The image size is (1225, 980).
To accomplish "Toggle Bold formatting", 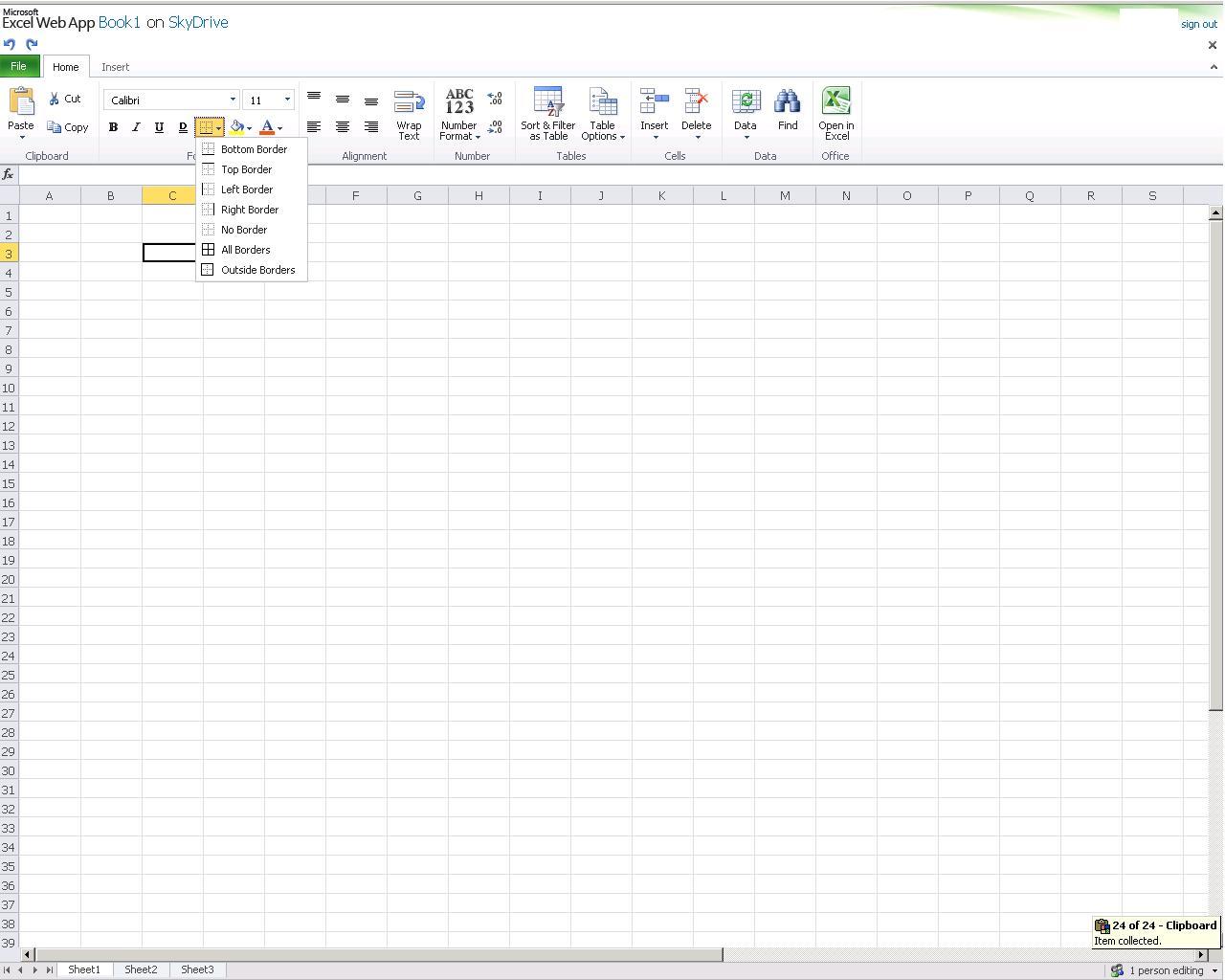I will (113, 127).
